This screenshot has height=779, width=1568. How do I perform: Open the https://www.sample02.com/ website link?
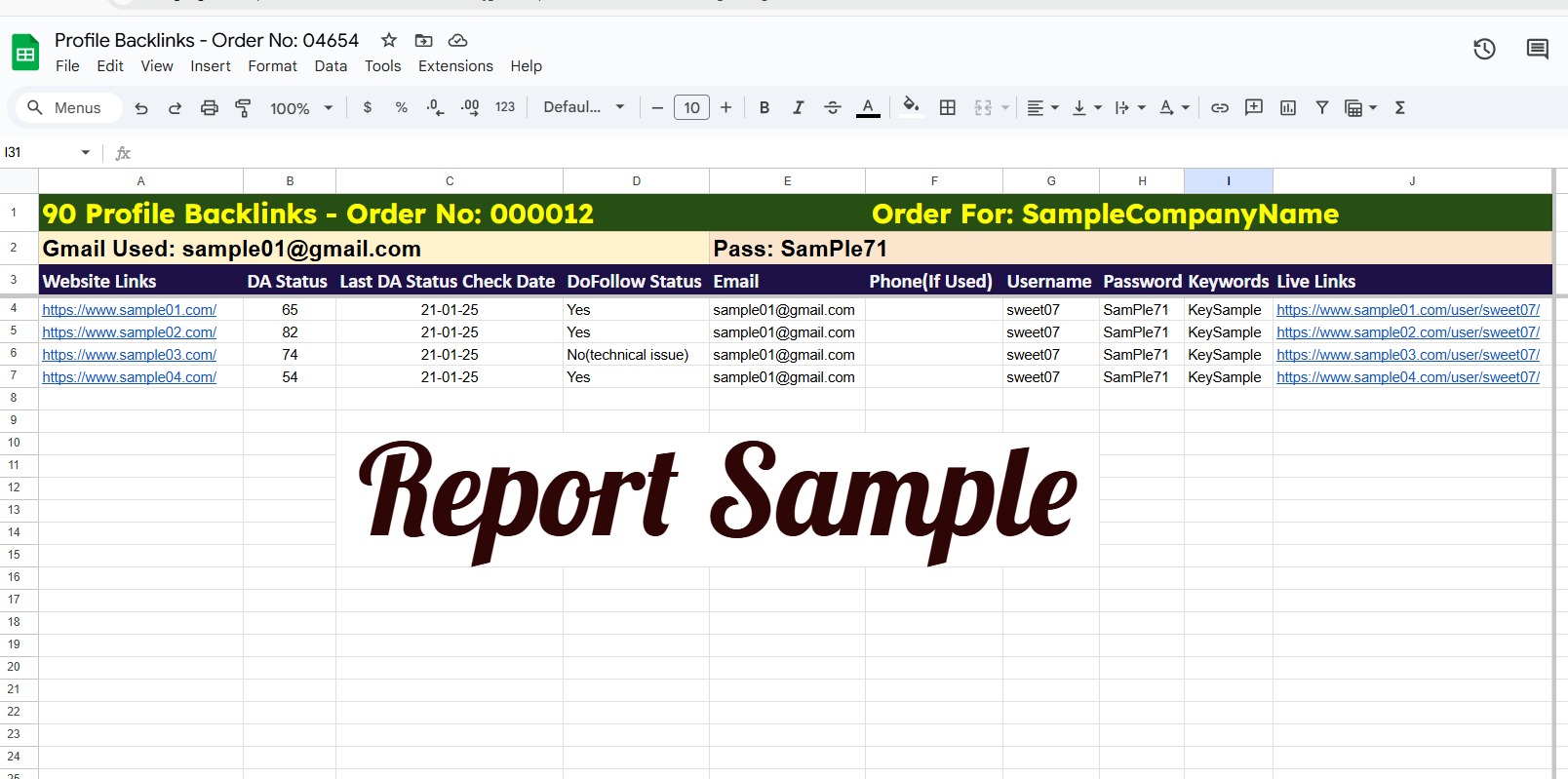pyautogui.click(x=130, y=332)
